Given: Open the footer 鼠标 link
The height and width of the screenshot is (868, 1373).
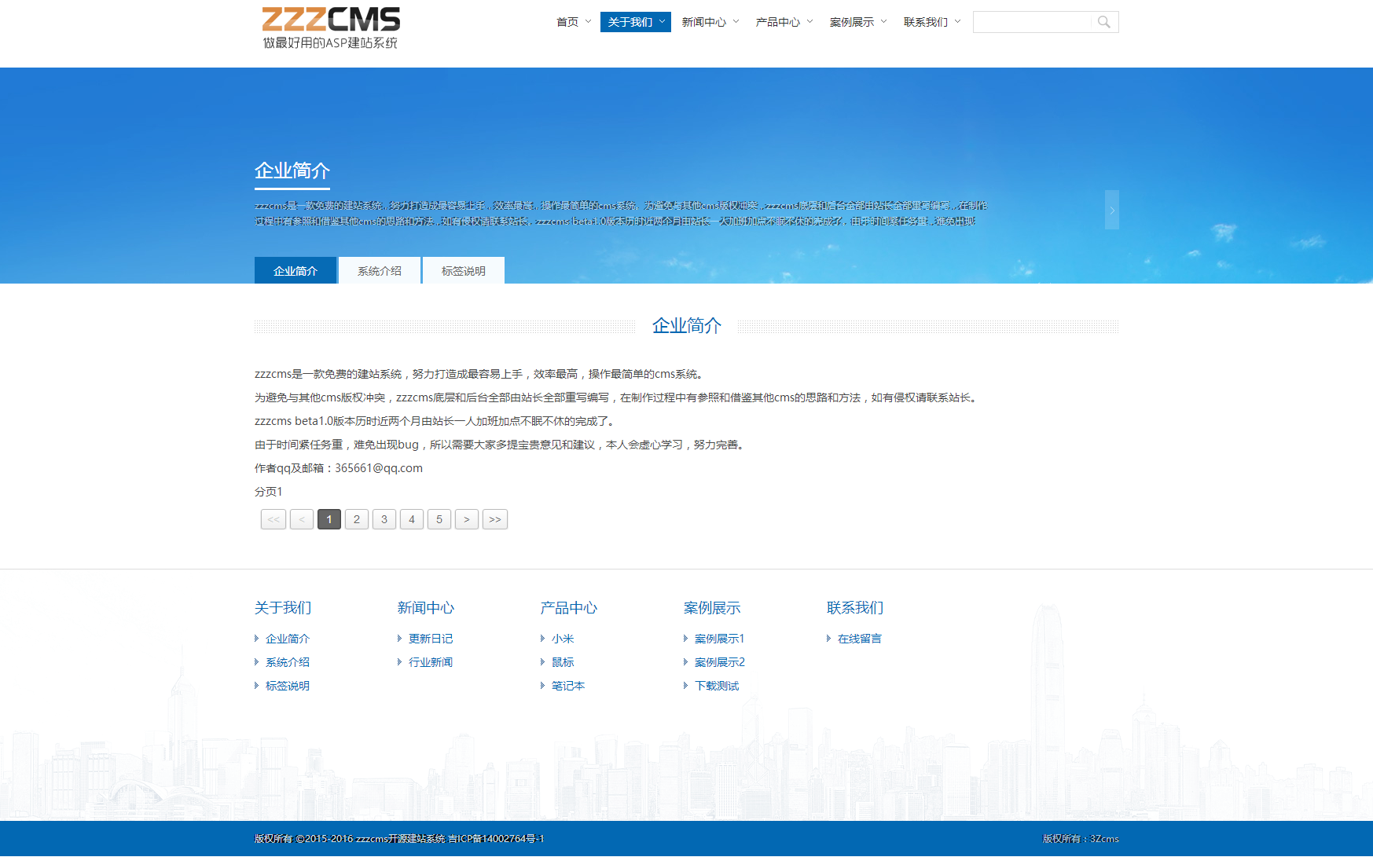Looking at the screenshot, I should [x=563, y=662].
